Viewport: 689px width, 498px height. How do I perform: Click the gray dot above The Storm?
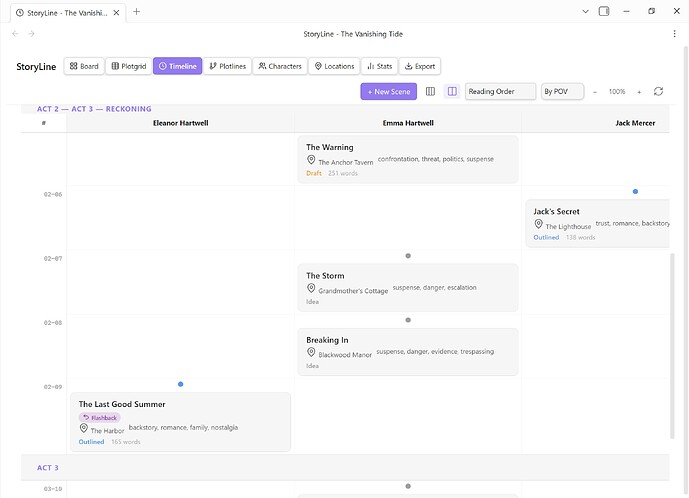coord(408,256)
